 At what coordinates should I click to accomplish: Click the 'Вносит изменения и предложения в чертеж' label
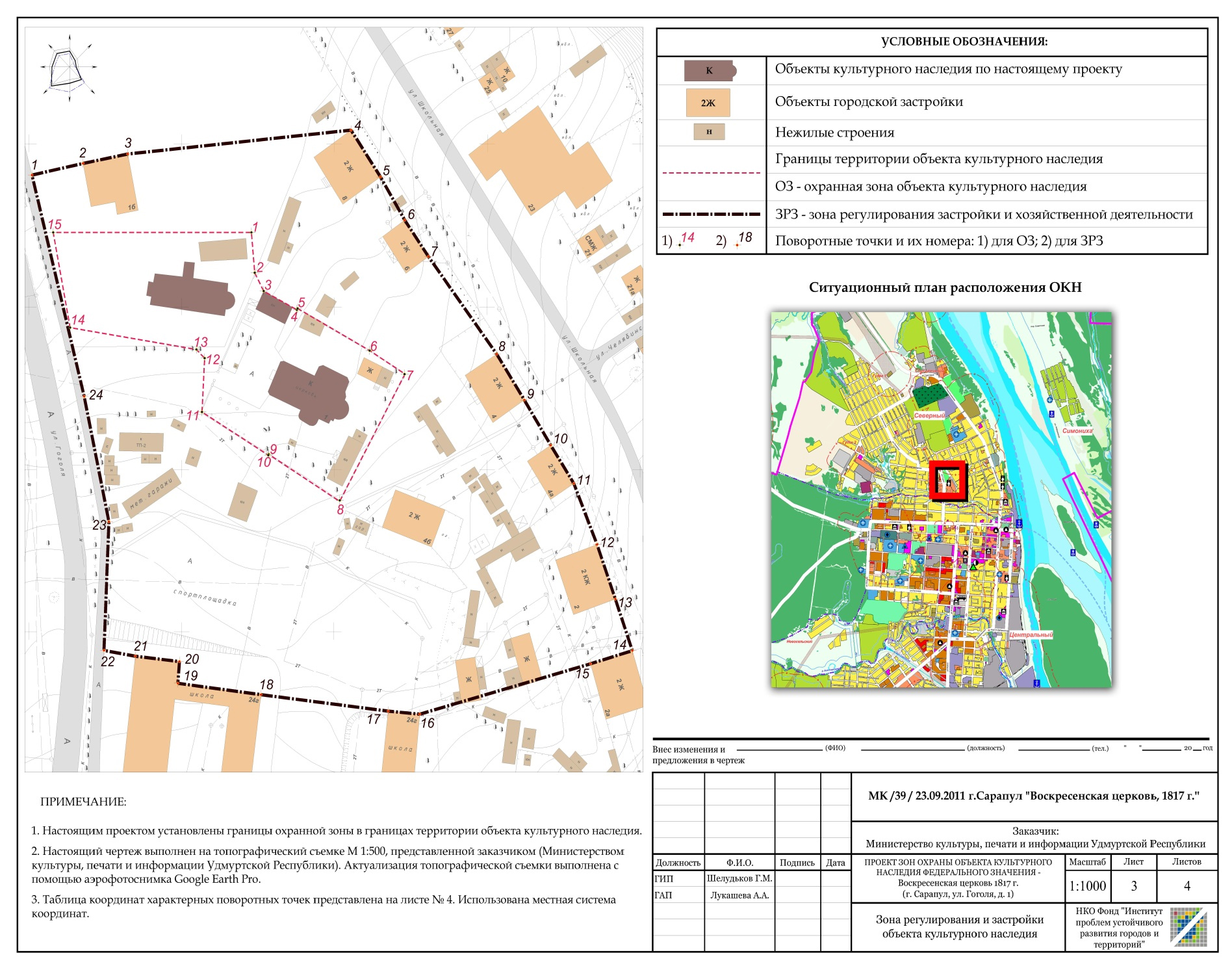[698, 755]
